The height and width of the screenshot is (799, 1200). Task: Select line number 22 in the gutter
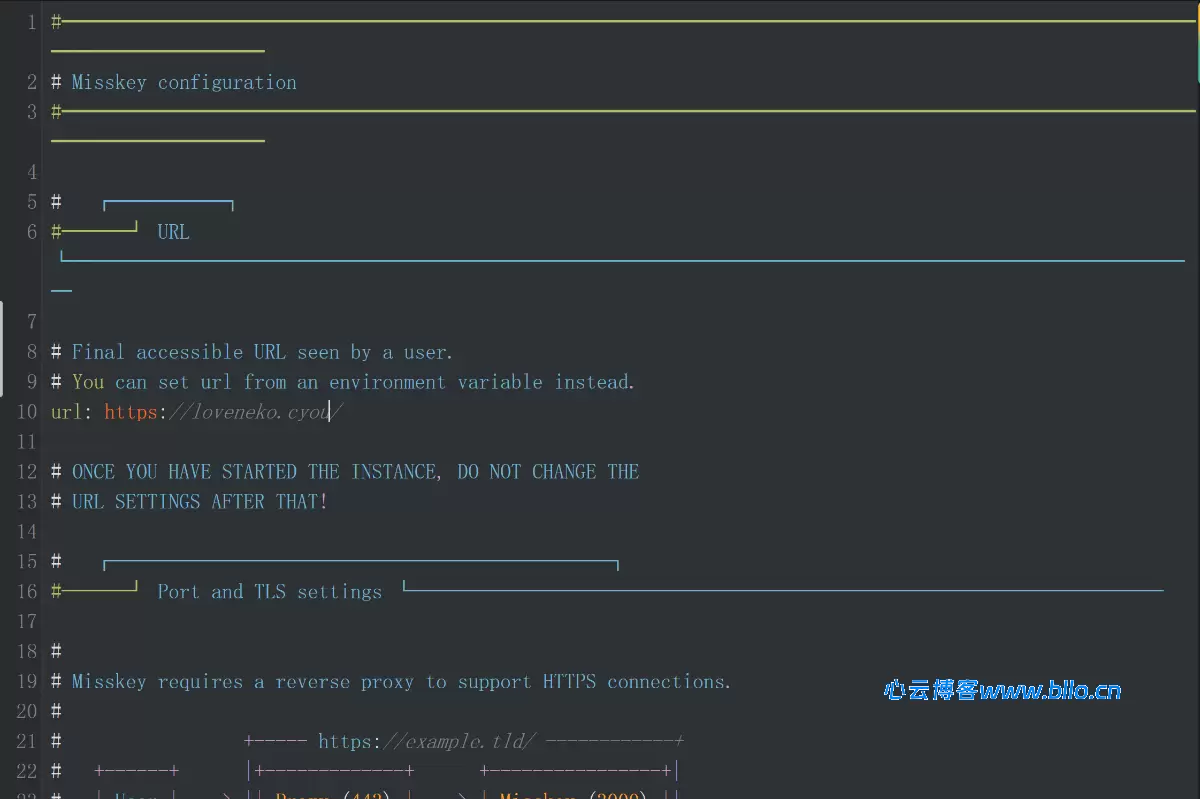pos(26,770)
